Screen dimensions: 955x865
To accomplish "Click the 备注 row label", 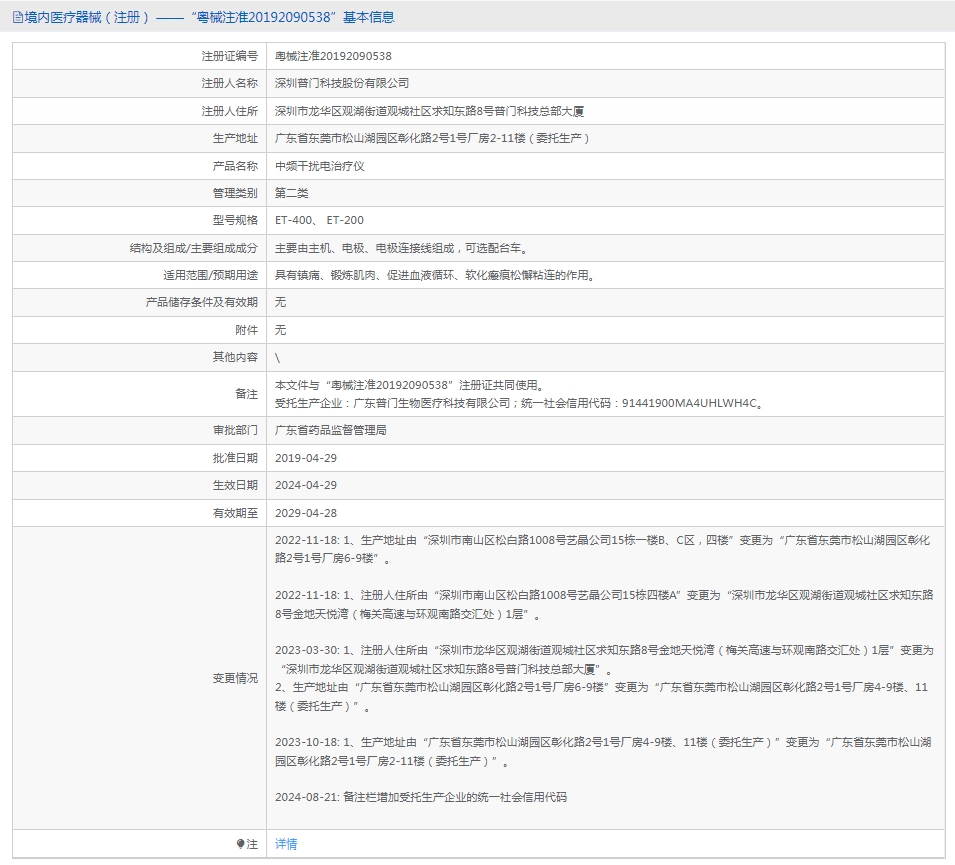I will pyautogui.click(x=247, y=394).
